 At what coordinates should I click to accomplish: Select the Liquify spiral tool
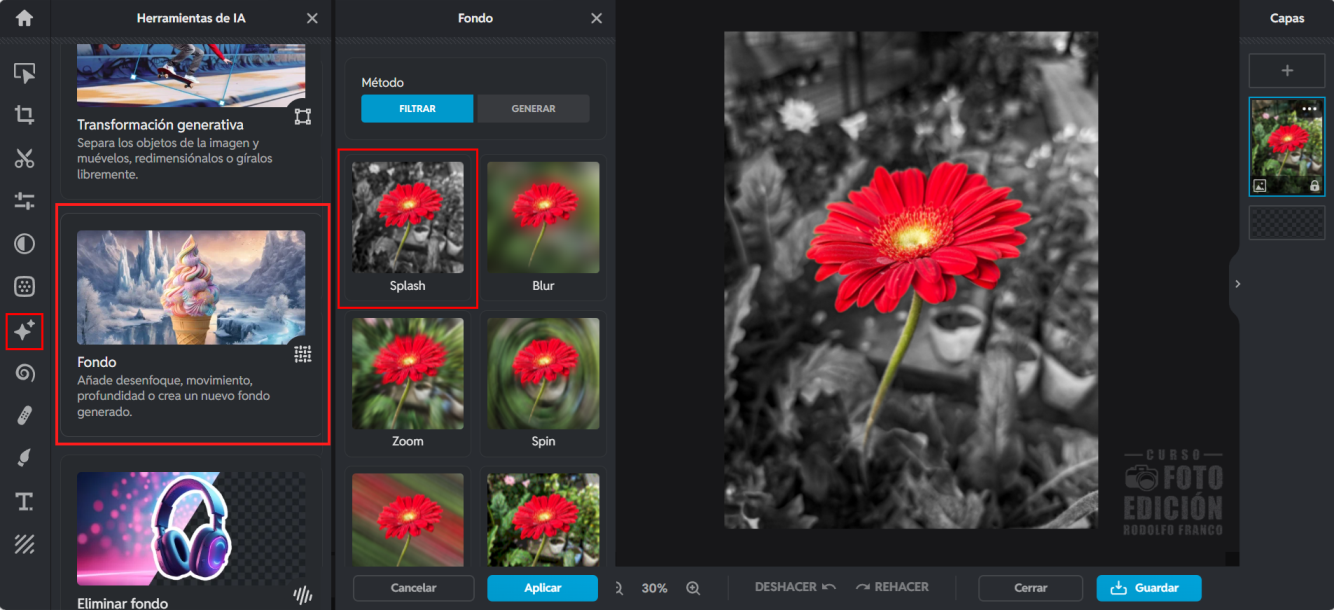pyautogui.click(x=24, y=373)
